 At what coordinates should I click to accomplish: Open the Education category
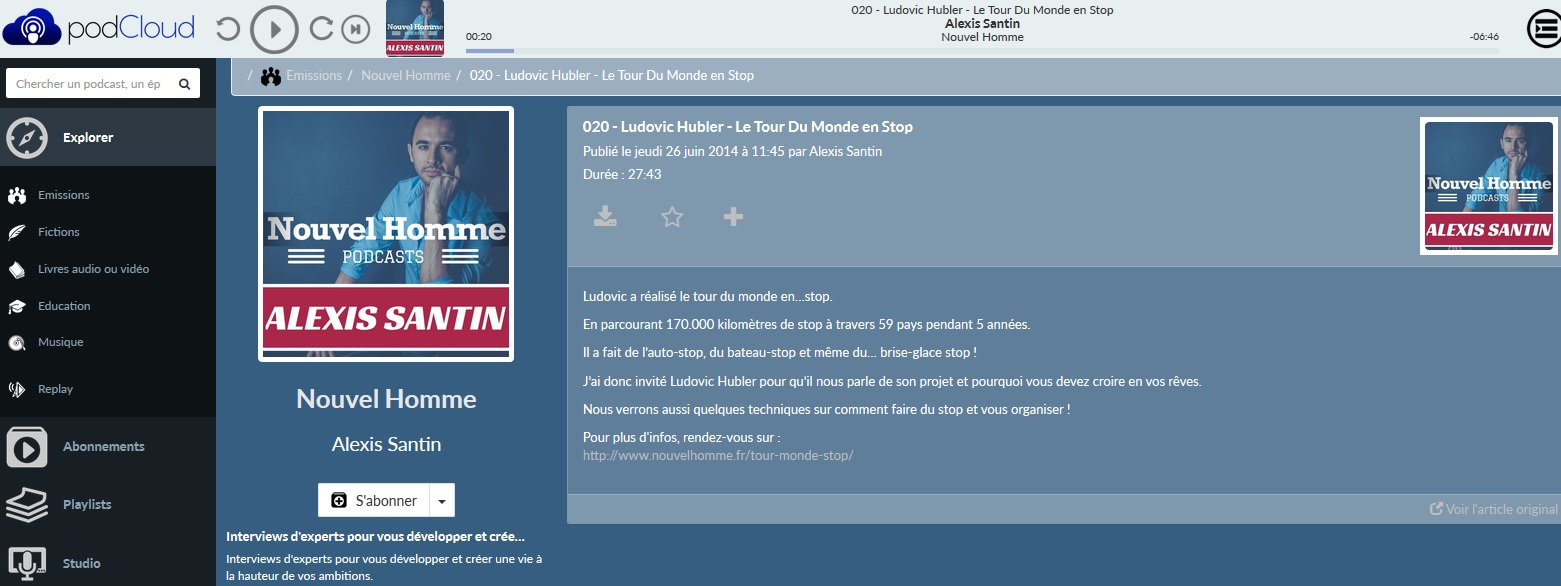[64, 306]
